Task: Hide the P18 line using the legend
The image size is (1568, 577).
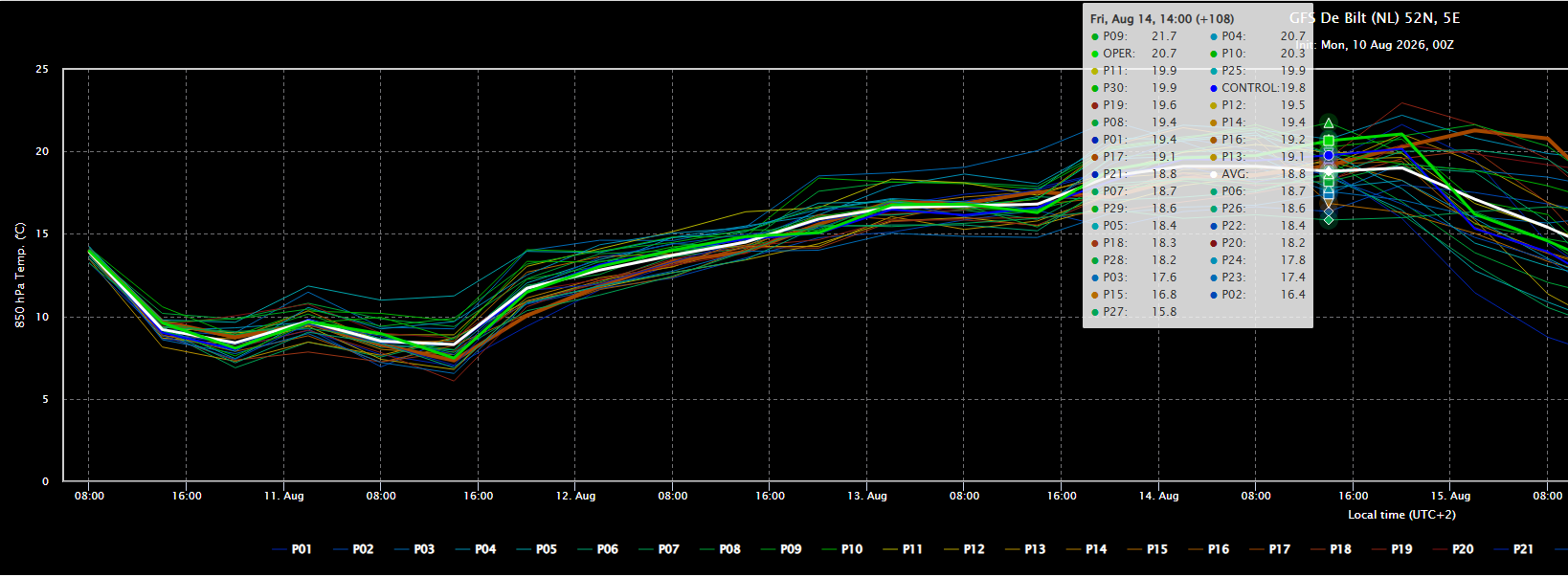Action: point(1332,549)
